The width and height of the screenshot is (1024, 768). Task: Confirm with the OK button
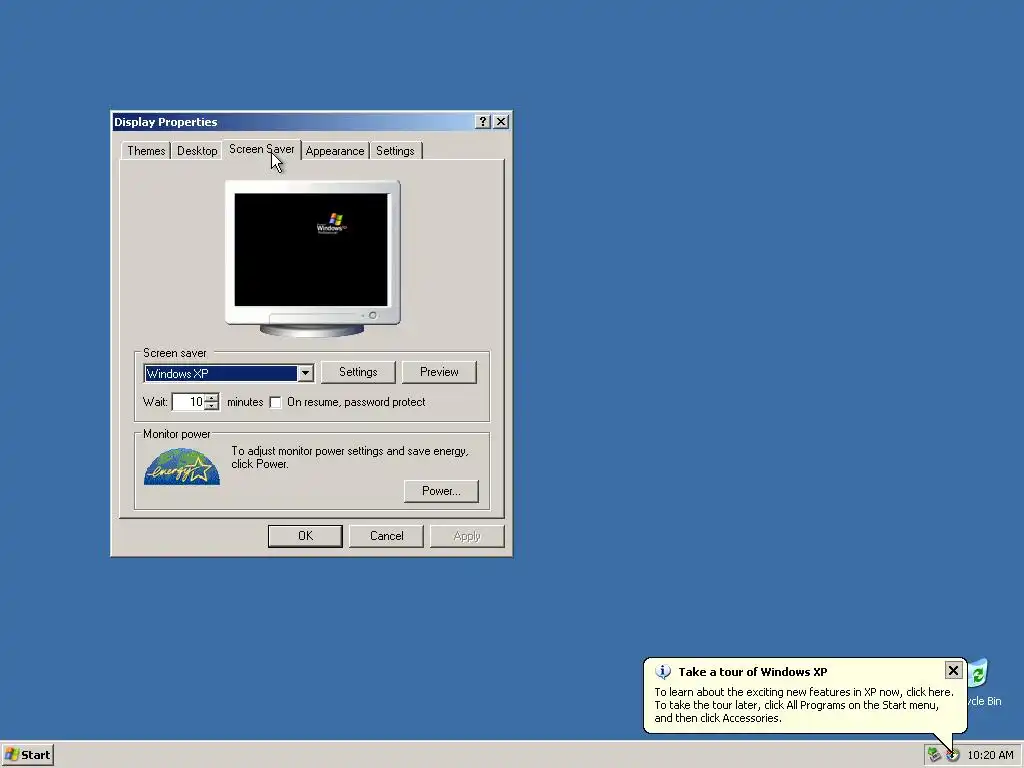[305, 536]
